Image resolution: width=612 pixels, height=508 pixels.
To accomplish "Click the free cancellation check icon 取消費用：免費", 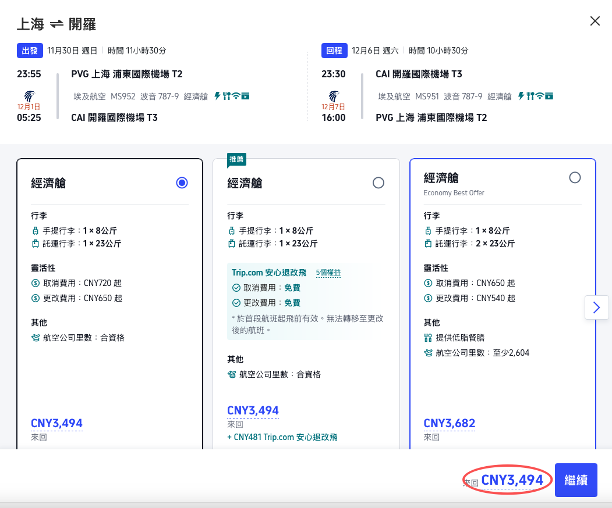I will pos(236,288).
